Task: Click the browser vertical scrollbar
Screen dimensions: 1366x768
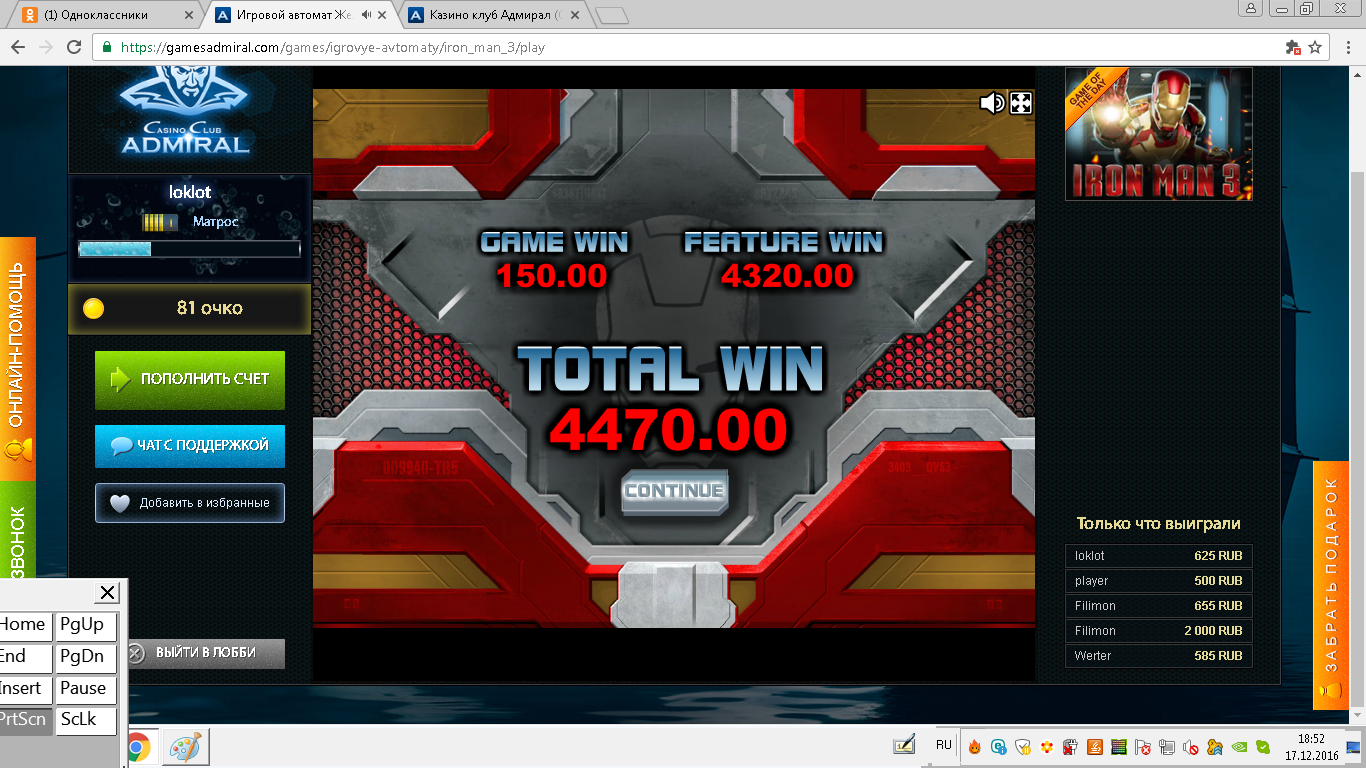Action: (1358, 395)
